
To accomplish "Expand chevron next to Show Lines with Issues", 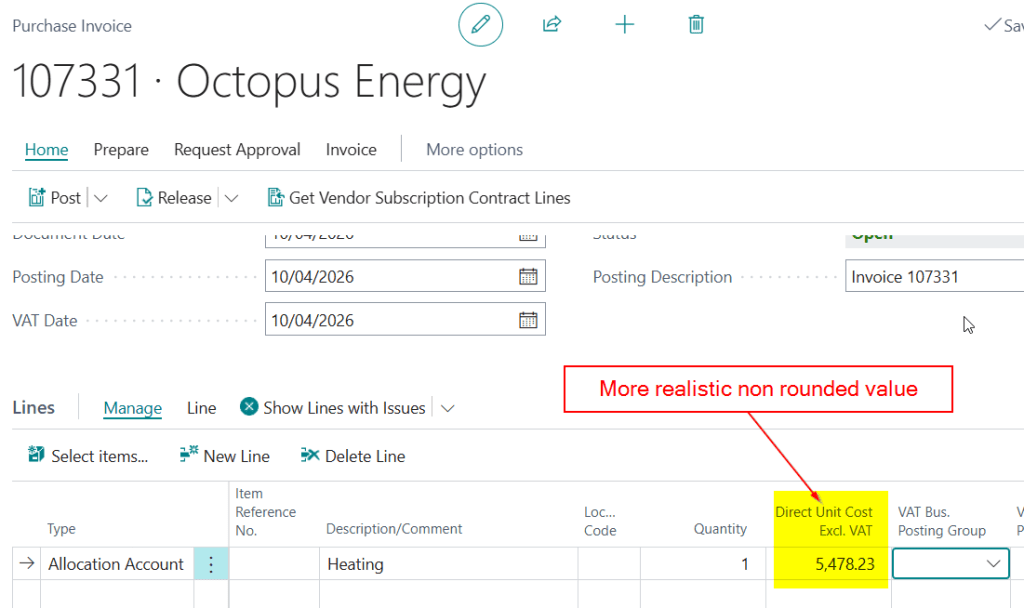I will pos(448,408).
